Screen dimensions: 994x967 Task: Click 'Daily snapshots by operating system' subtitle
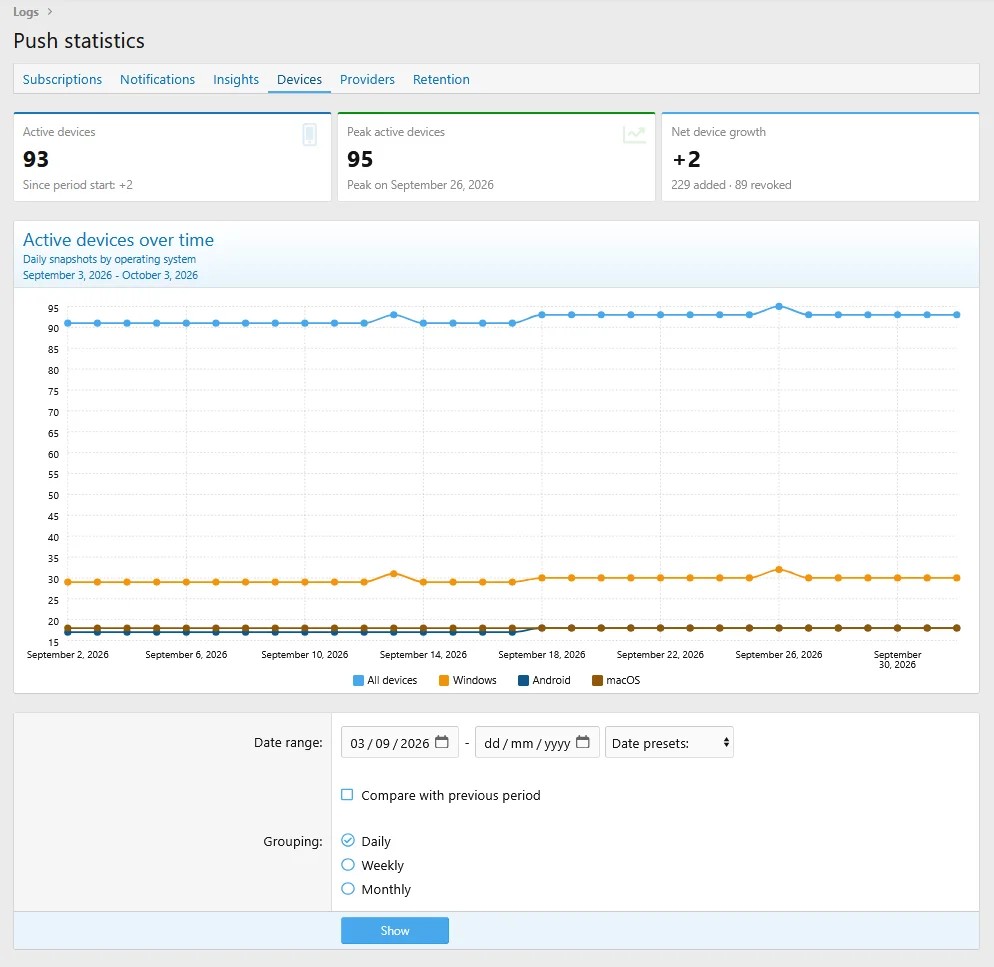click(x=110, y=259)
